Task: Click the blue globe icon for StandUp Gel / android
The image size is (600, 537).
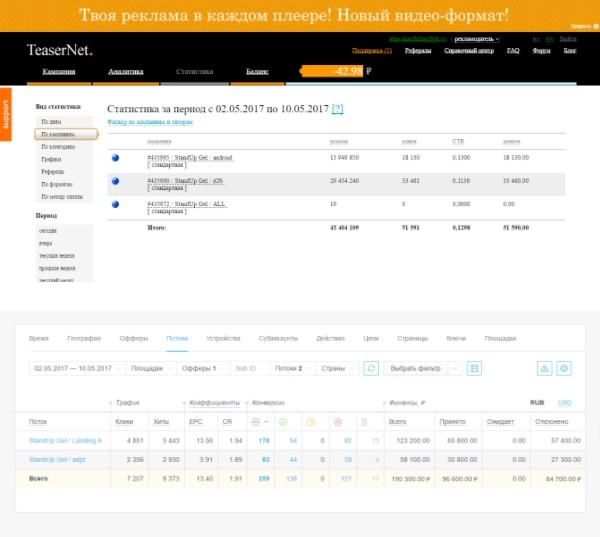Action: pyautogui.click(x=115, y=158)
